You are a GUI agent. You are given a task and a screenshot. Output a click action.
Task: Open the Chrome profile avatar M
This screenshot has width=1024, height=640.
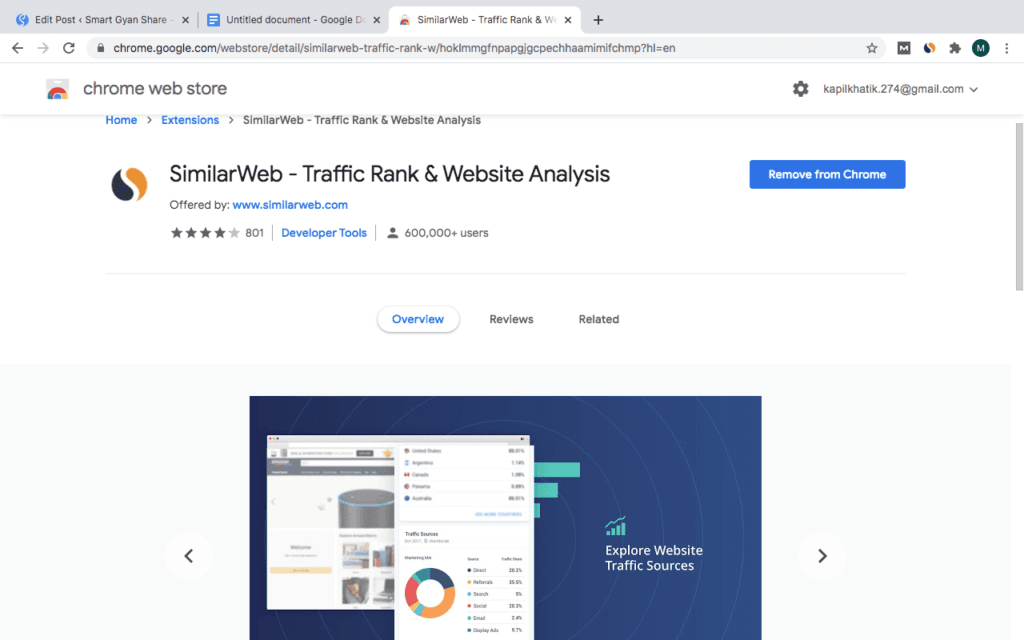980,48
